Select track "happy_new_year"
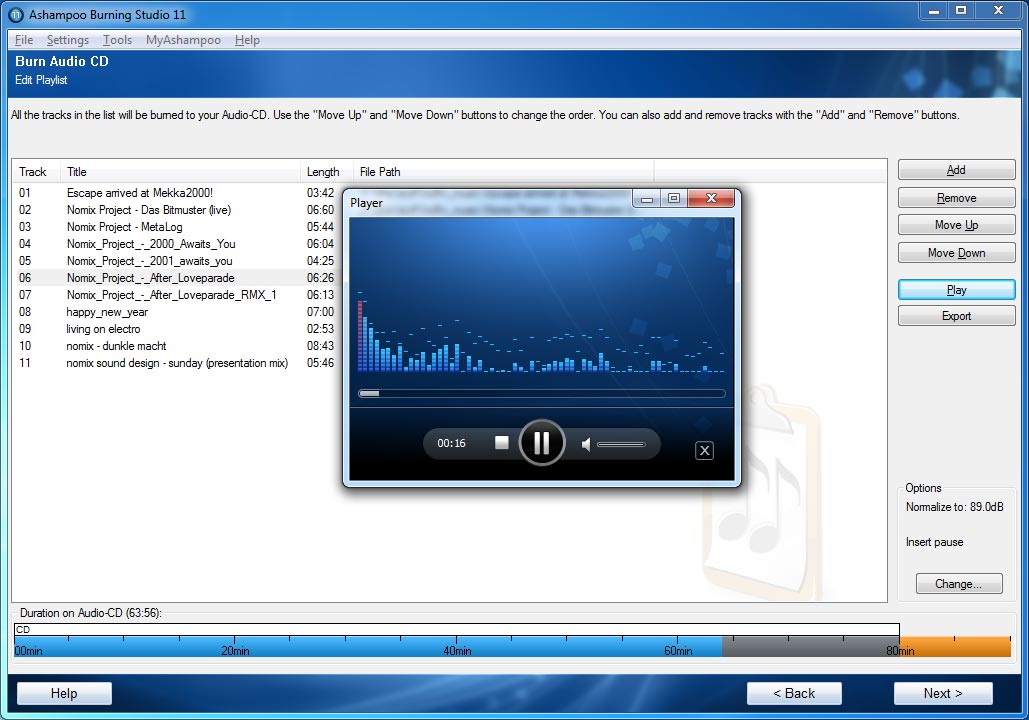The image size is (1029, 720). 107,312
